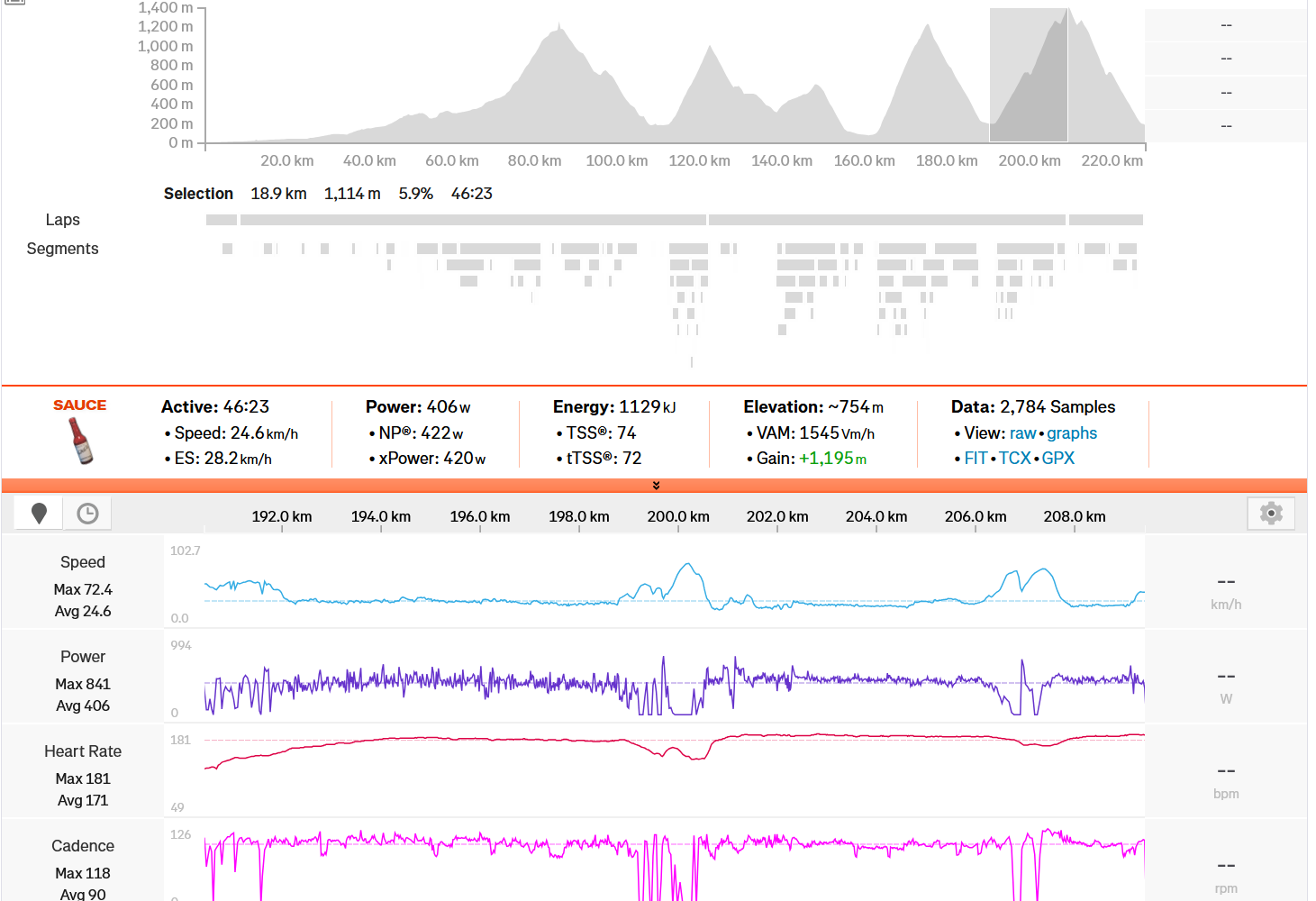
Task: Switch chart x-axis to time clock icon
Action: point(87,514)
